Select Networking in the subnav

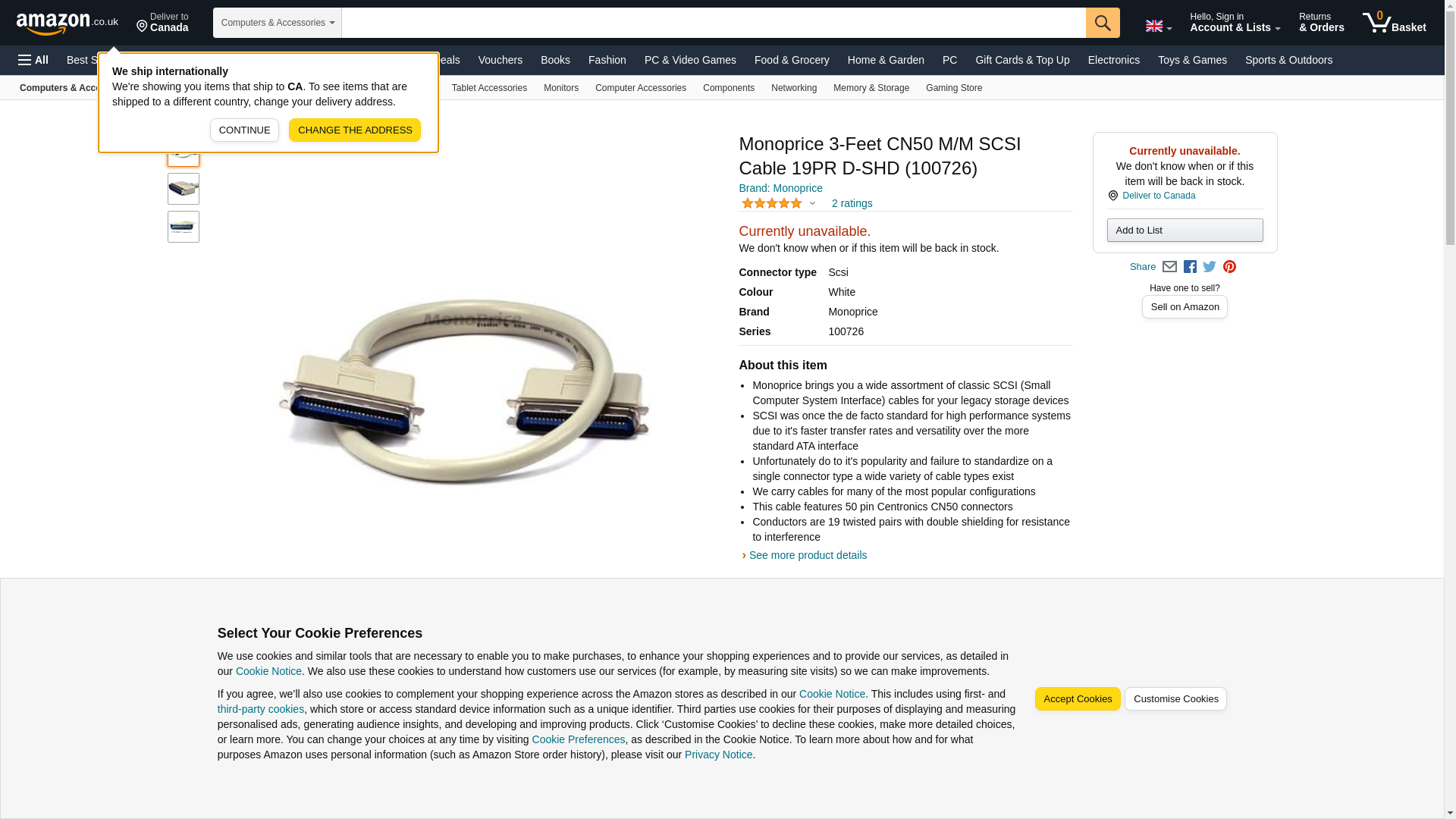tap(793, 88)
